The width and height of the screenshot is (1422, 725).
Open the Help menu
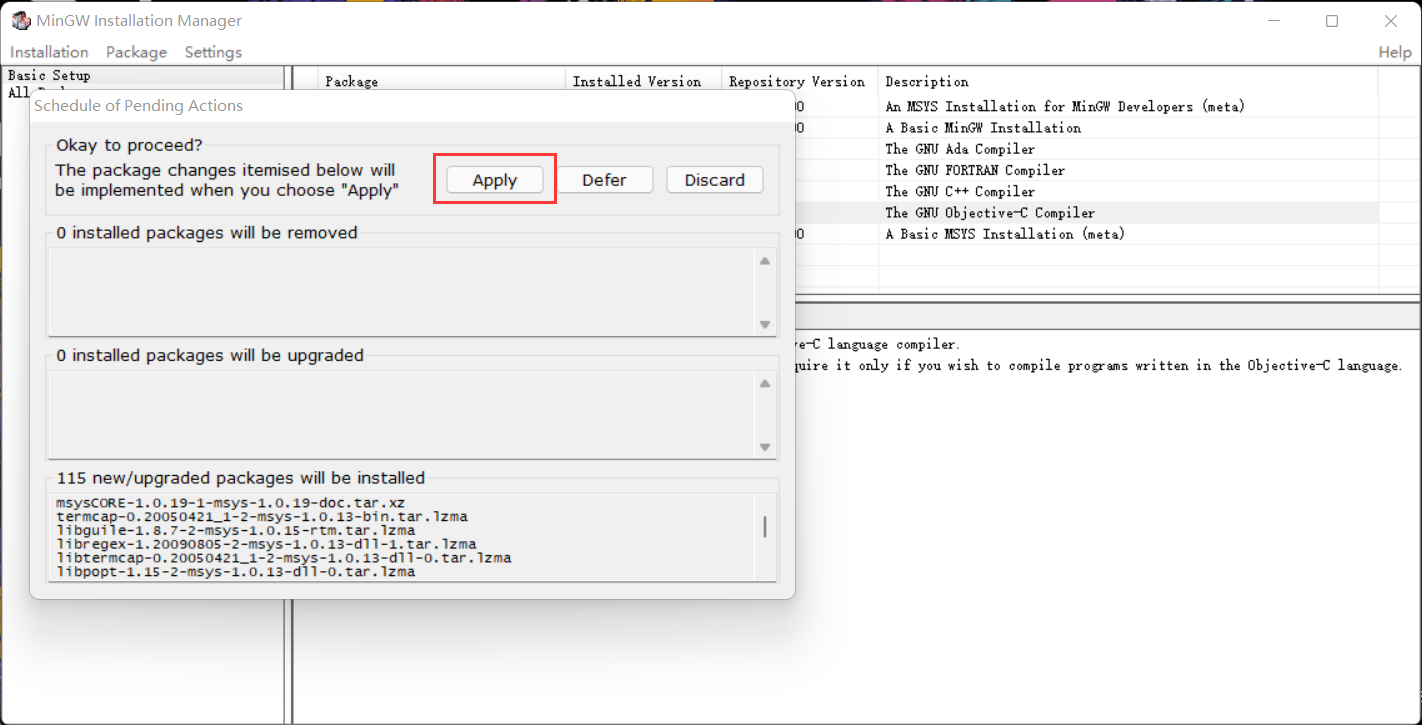[x=1394, y=52]
